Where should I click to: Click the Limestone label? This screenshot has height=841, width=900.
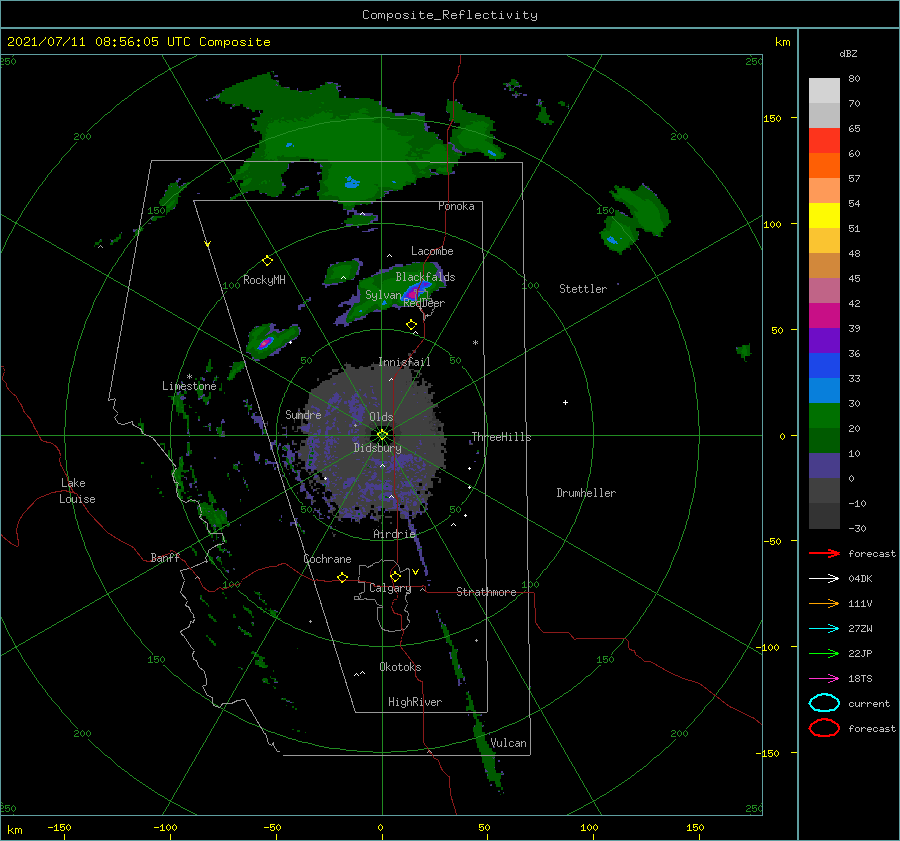pyautogui.click(x=189, y=386)
